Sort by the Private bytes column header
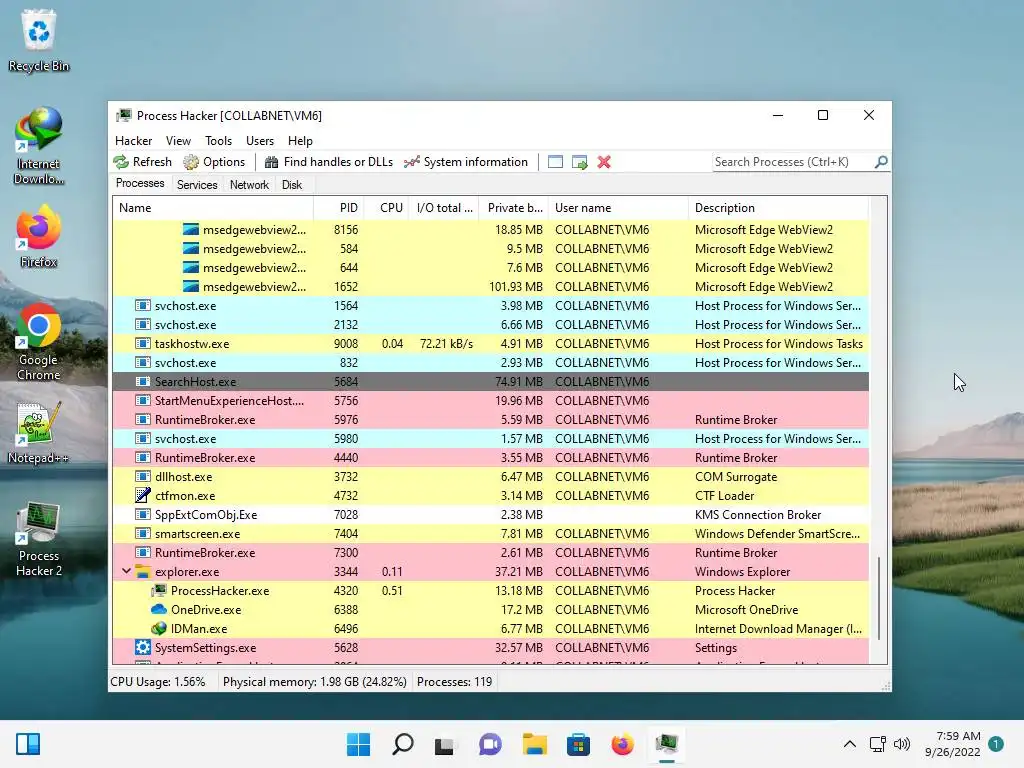Screen dimensions: 1024x768 (x=514, y=208)
